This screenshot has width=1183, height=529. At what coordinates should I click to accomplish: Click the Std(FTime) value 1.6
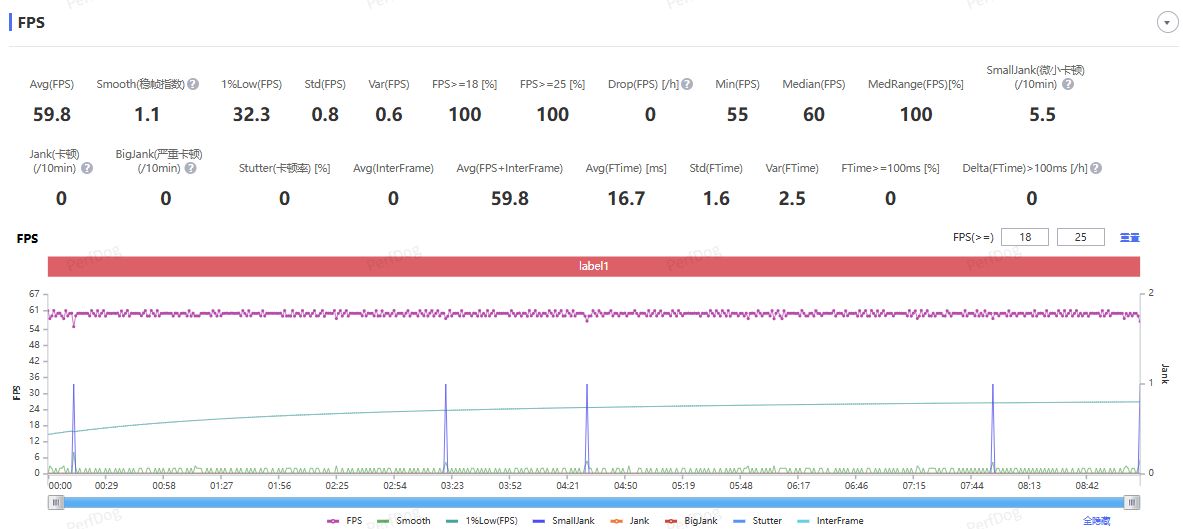click(716, 198)
